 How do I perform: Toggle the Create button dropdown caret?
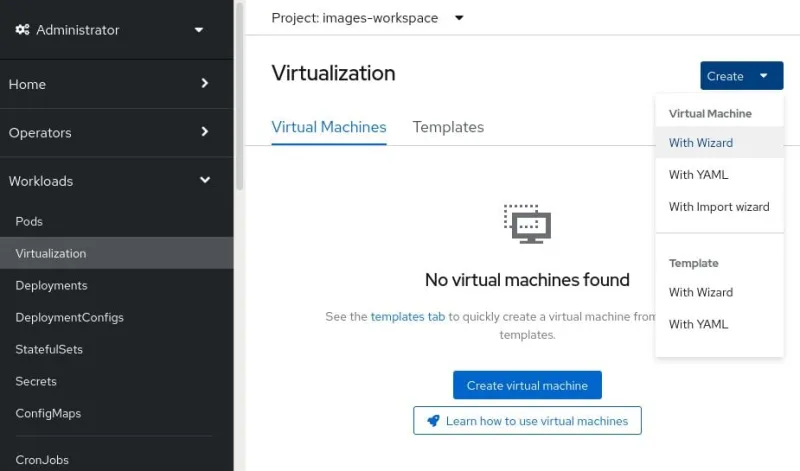tap(764, 76)
